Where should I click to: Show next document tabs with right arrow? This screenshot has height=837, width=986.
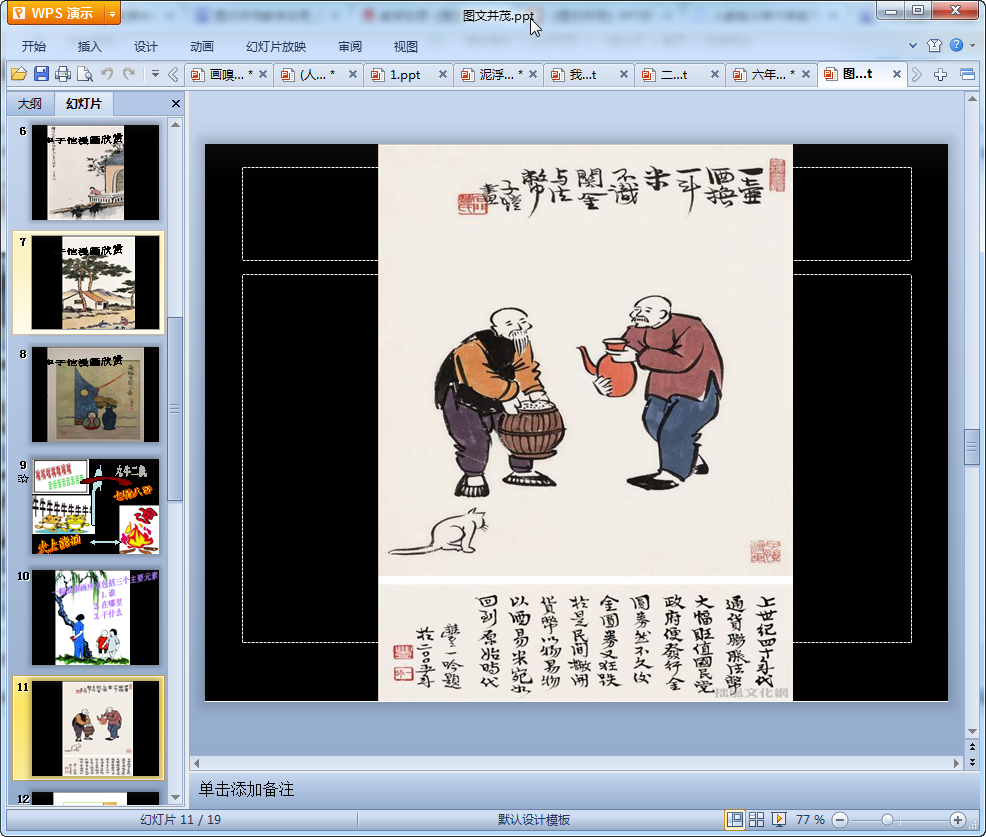point(917,74)
